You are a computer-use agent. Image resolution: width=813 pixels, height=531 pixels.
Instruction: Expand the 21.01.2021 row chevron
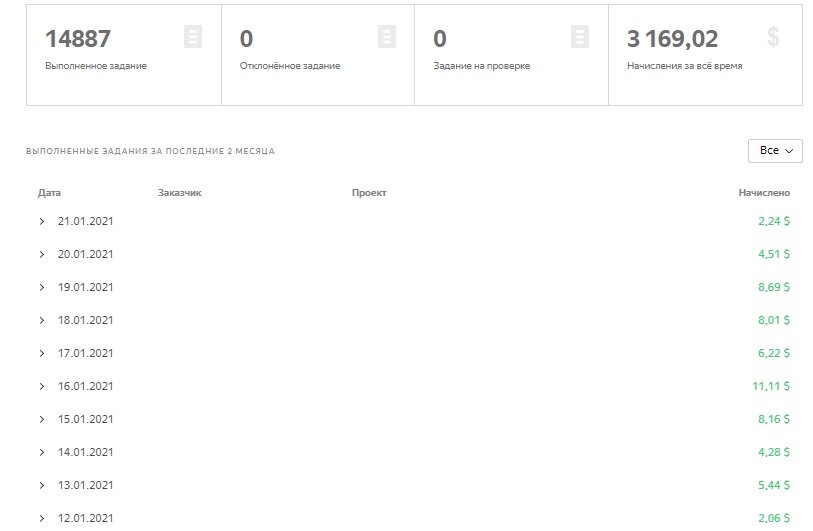tap(42, 221)
